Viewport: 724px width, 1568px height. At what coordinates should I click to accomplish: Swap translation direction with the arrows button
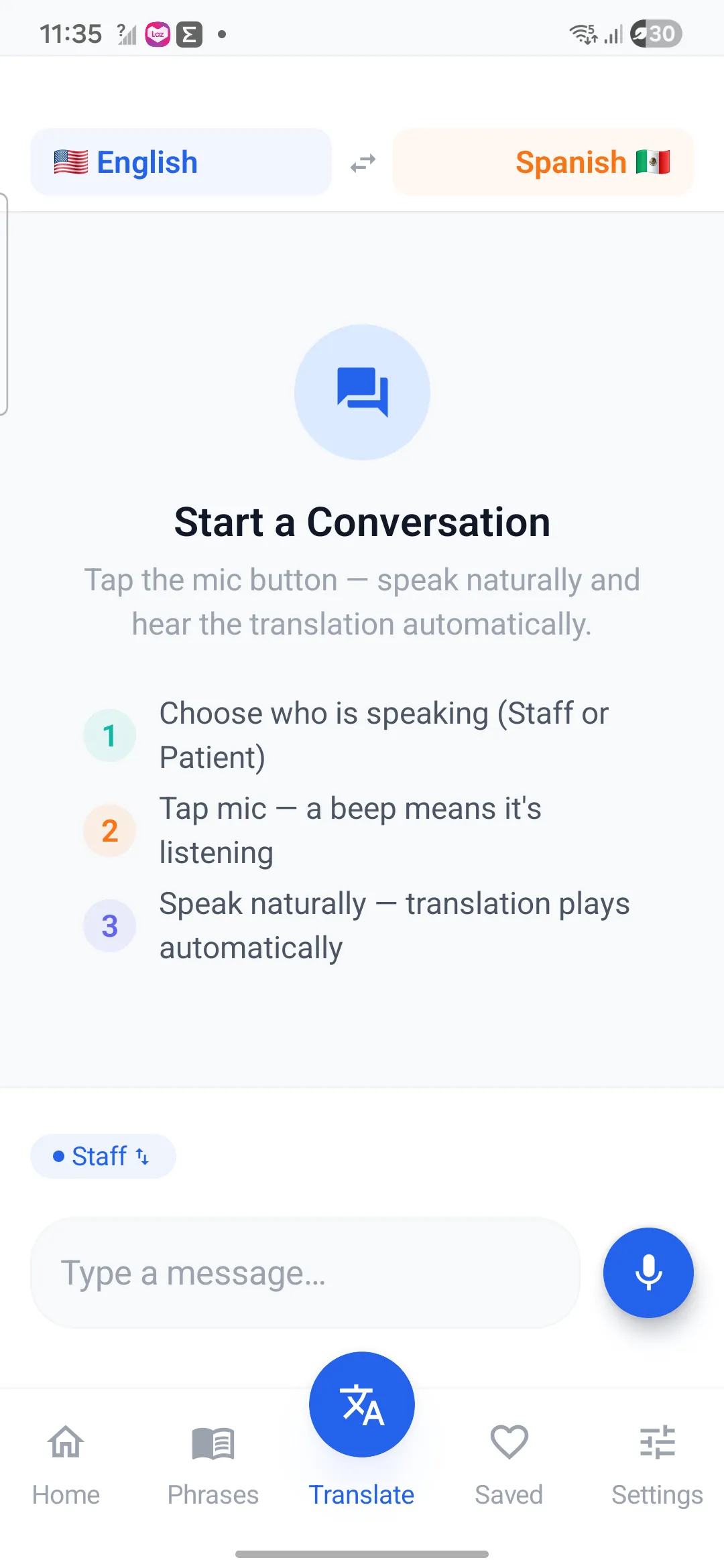361,161
